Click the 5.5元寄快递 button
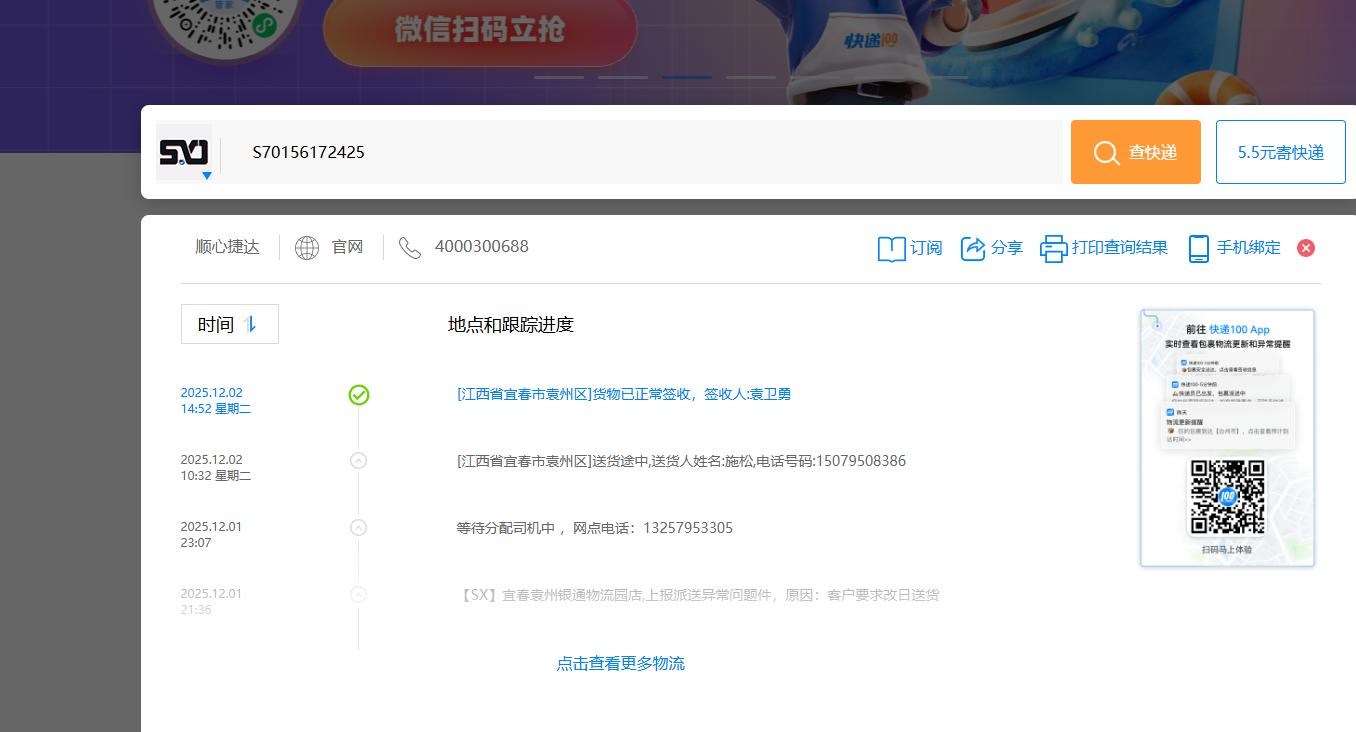Image resolution: width=1356 pixels, height=732 pixels. (x=1280, y=152)
